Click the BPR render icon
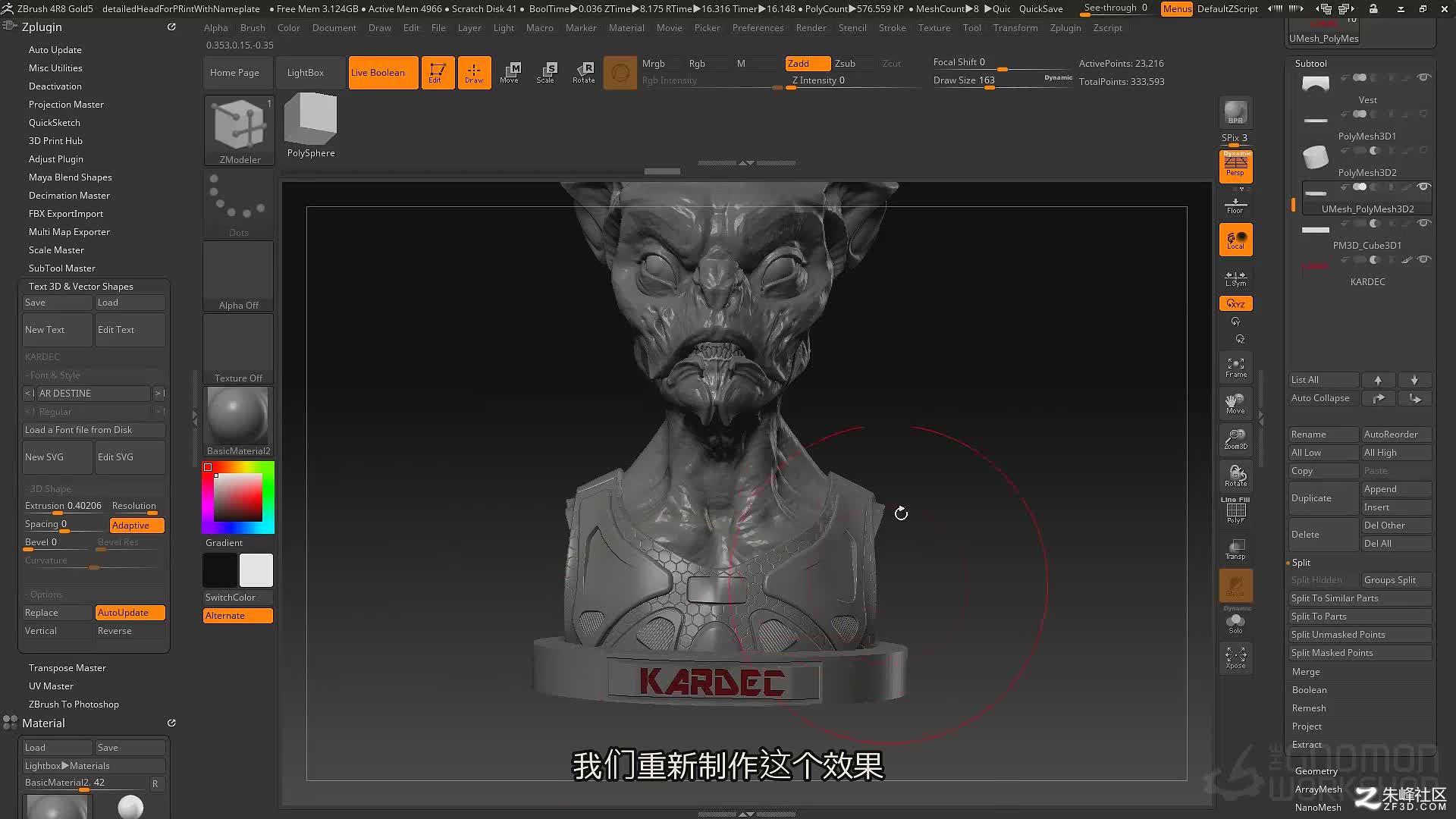 (x=1235, y=113)
